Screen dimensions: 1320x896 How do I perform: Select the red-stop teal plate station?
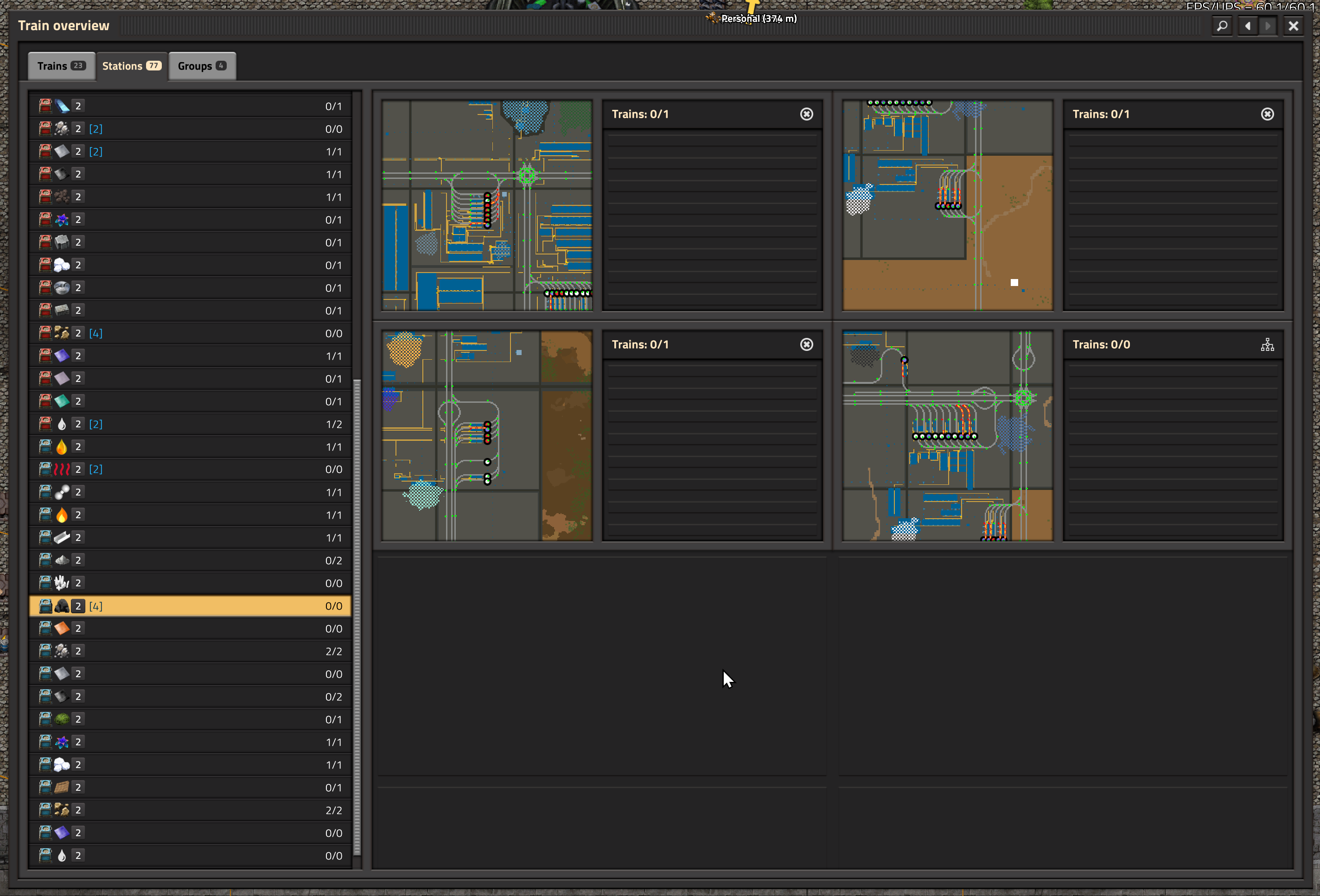[190, 401]
